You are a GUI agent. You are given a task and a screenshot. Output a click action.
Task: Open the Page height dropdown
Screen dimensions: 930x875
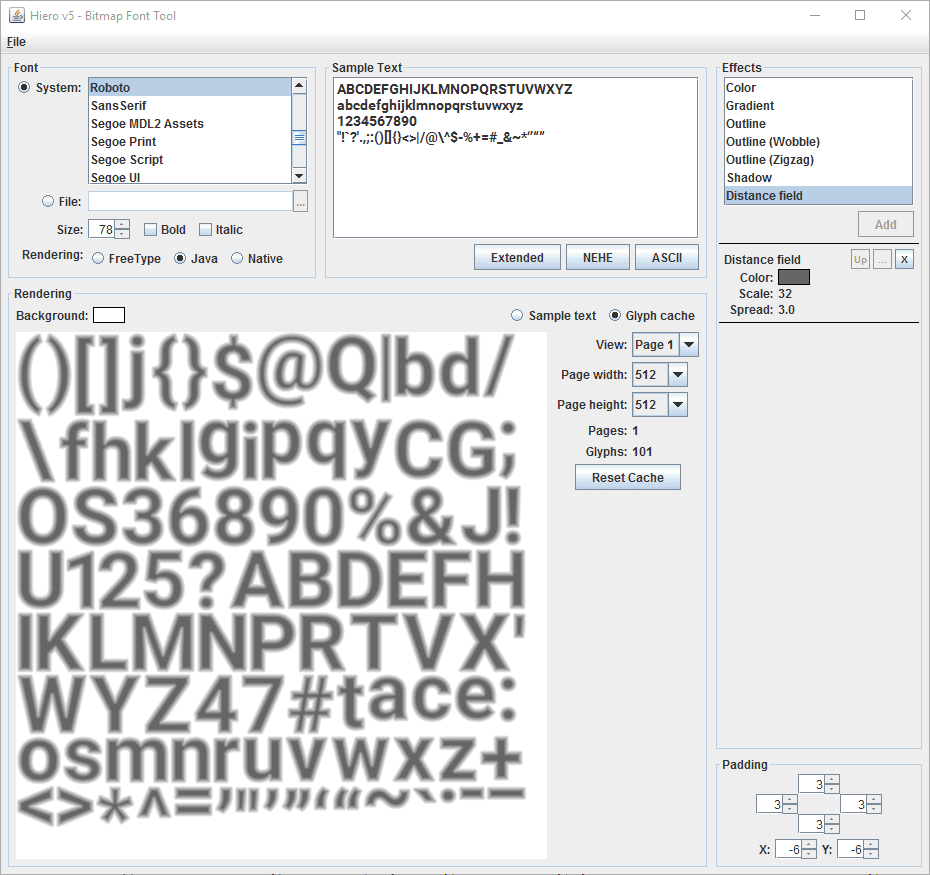tap(678, 405)
